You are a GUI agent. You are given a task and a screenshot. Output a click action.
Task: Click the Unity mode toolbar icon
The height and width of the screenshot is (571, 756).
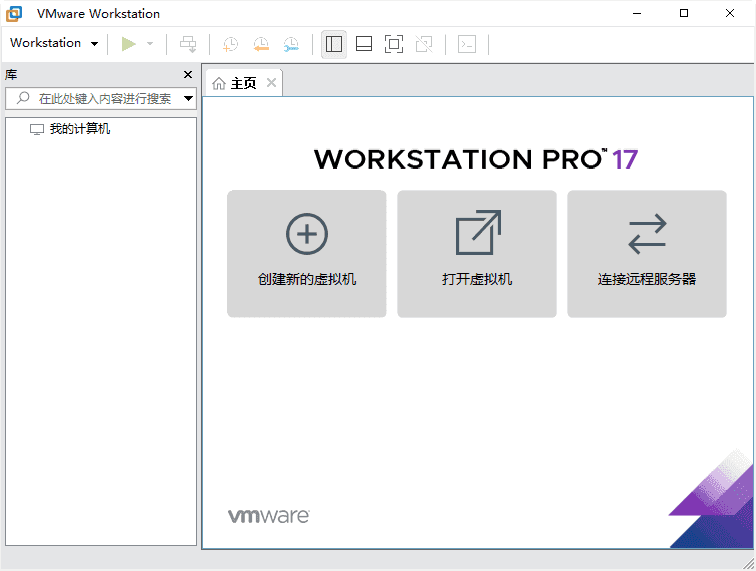[x=424, y=44]
